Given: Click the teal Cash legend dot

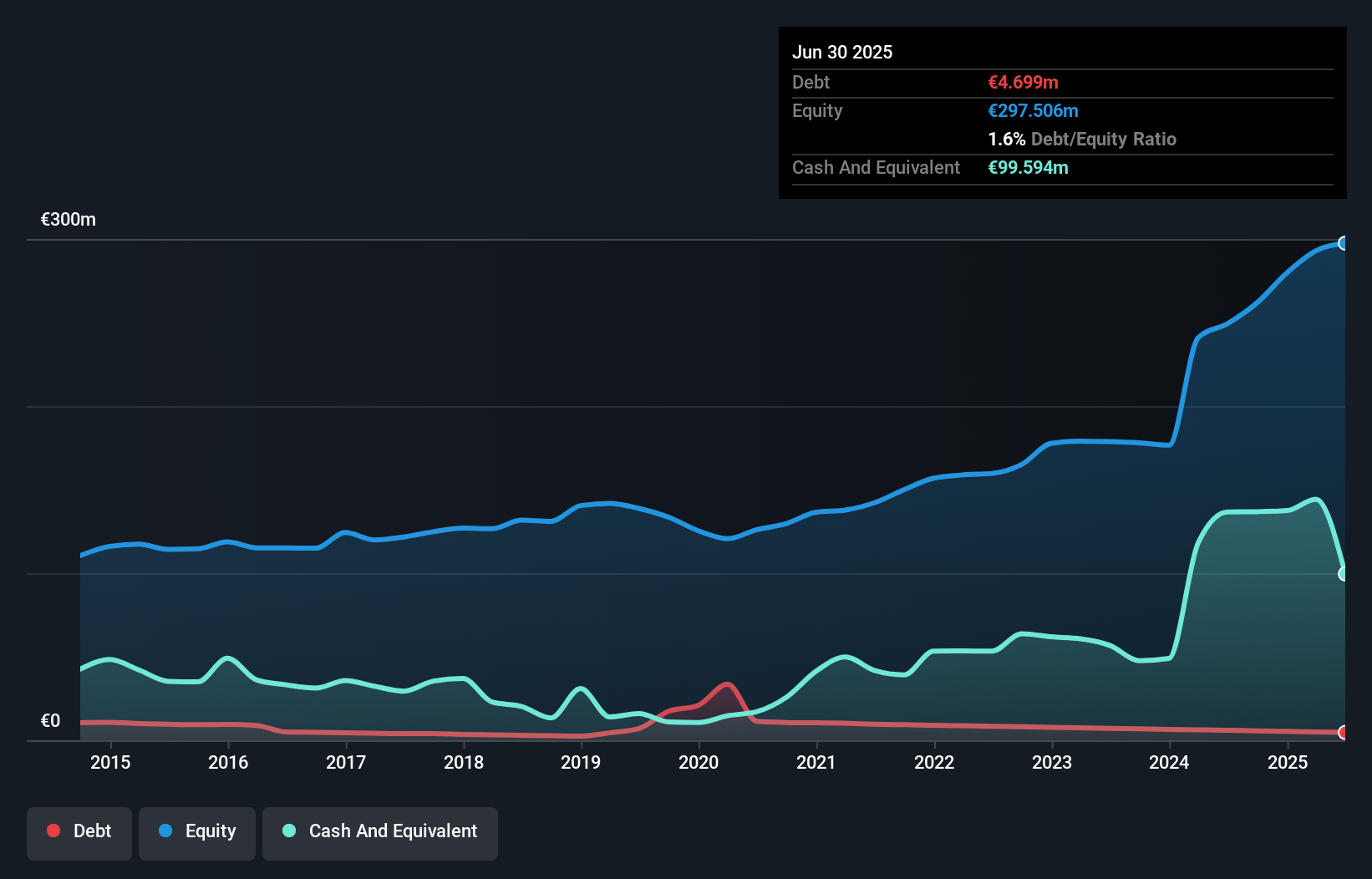Looking at the screenshot, I should click(289, 831).
